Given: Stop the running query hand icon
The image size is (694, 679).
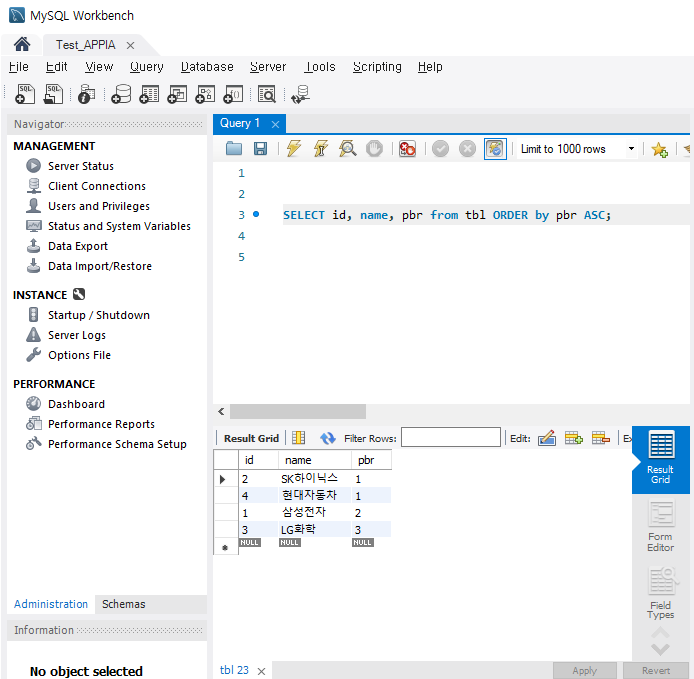Looking at the screenshot, I should pyautogui.click(x=374, y=149).
